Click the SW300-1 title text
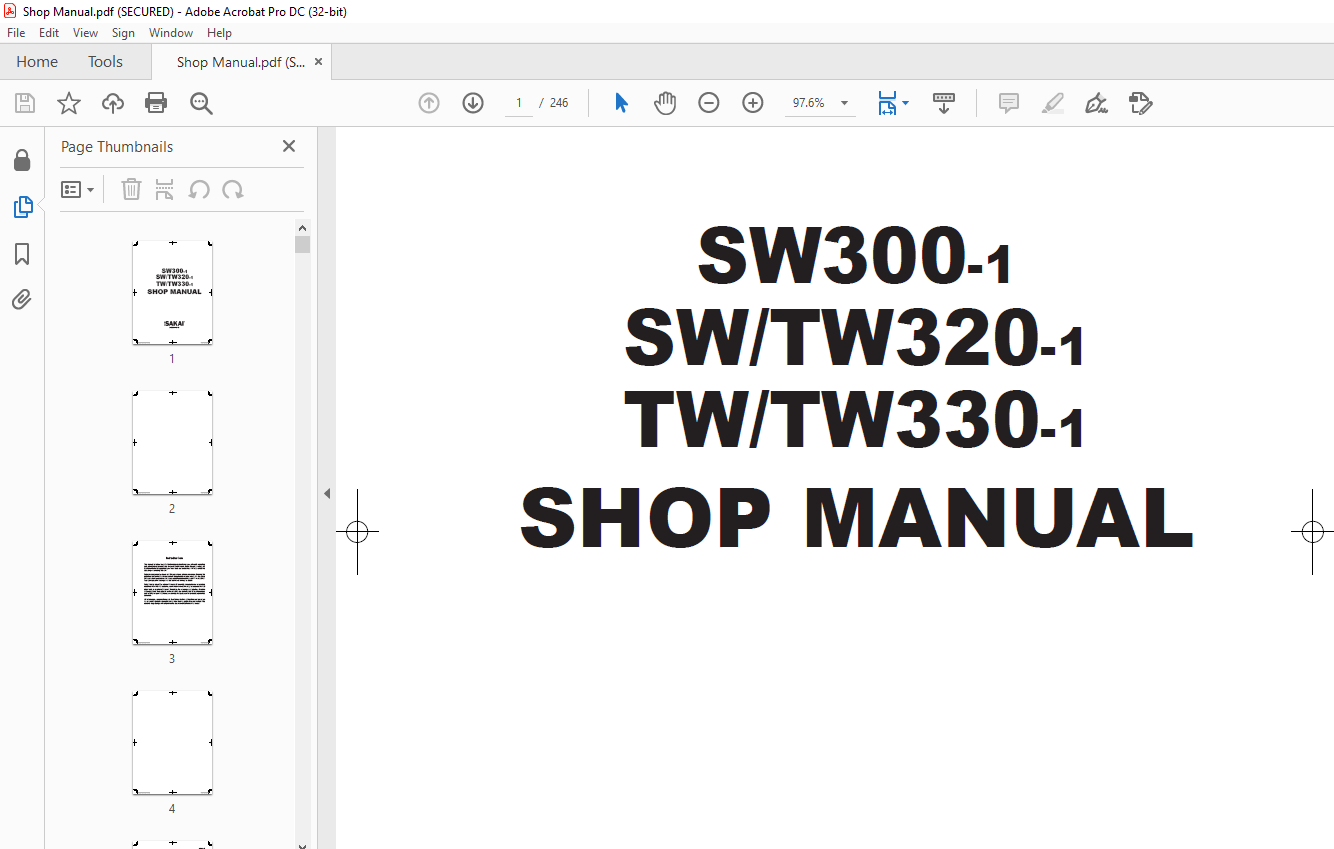1334x849 pixels. pos(855,257)
